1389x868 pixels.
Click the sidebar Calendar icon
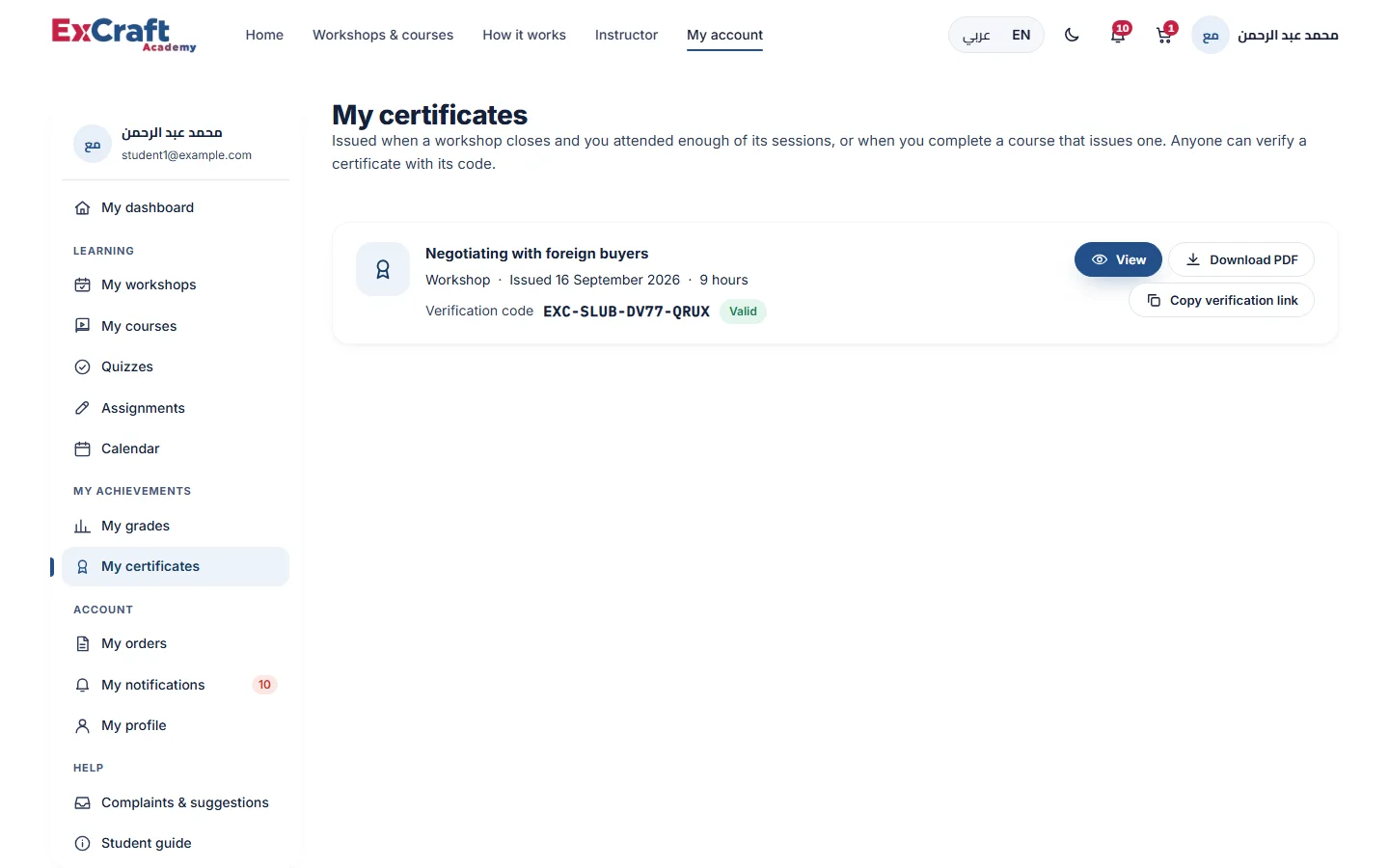83,448
